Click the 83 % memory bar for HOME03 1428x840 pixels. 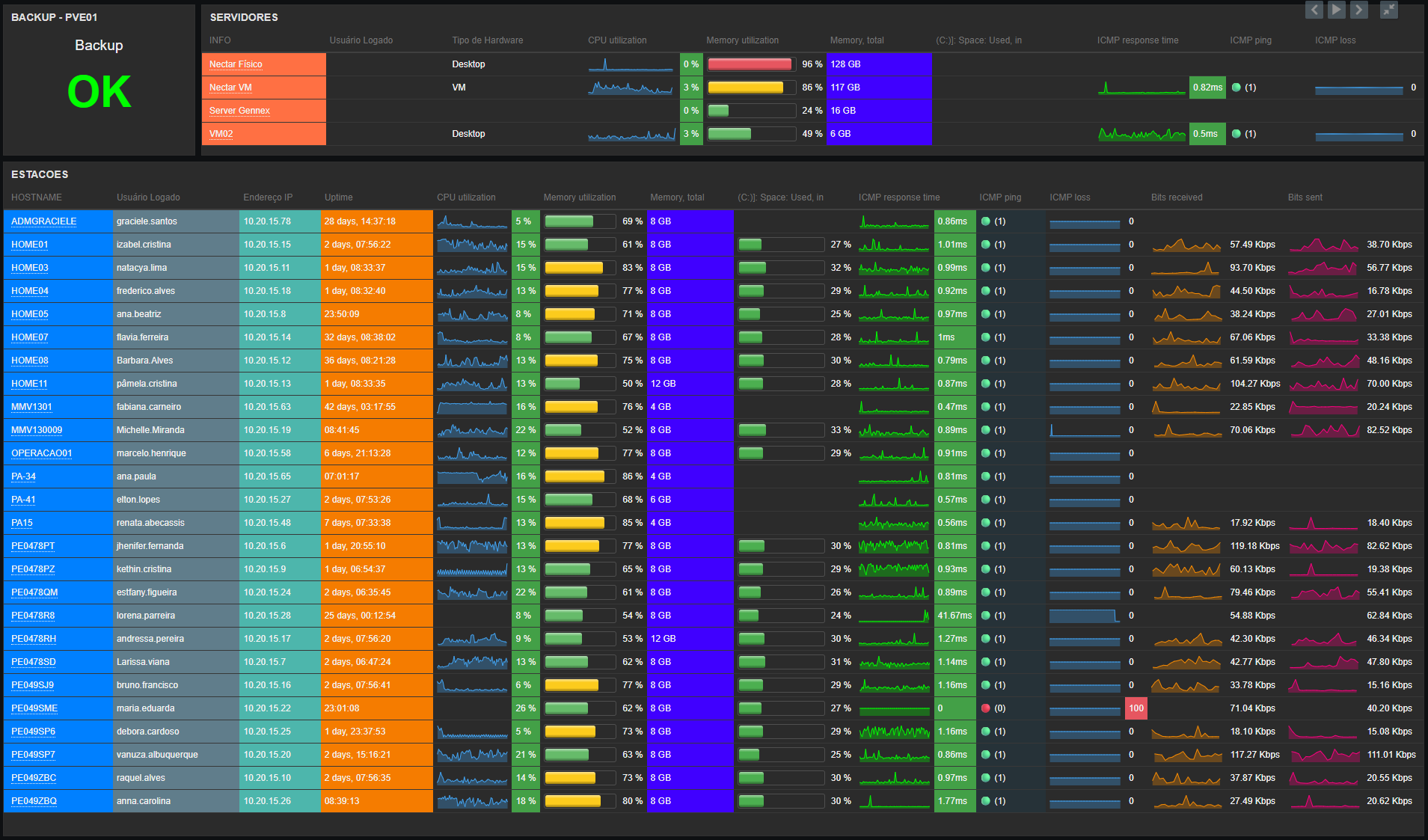click(x=580, y=268)
